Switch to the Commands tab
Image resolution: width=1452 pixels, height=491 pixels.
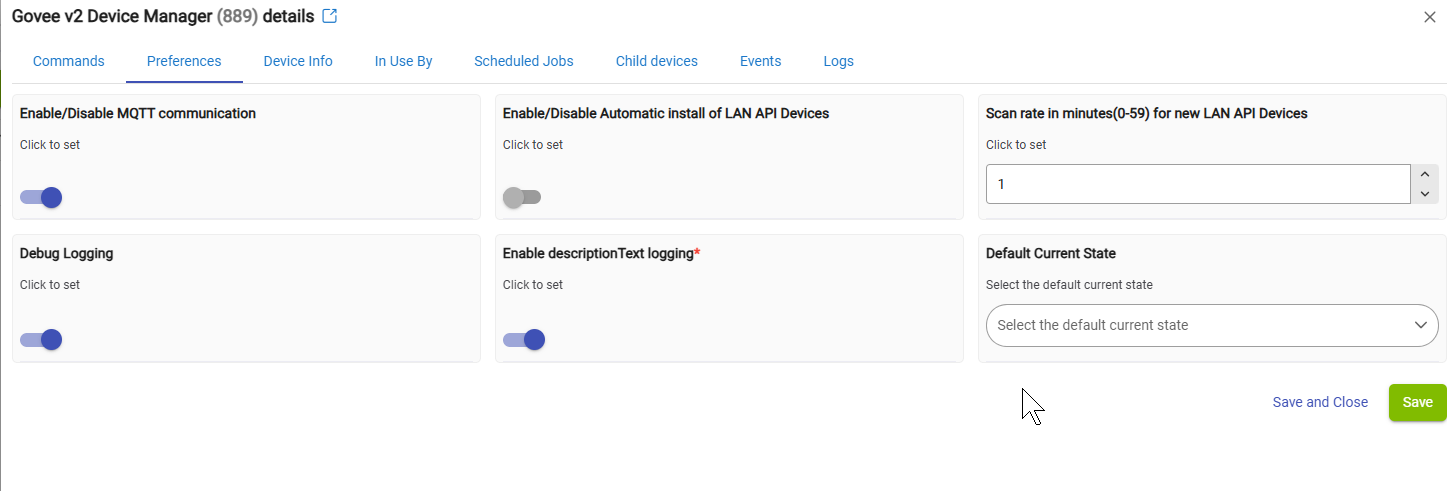[69, 61]
